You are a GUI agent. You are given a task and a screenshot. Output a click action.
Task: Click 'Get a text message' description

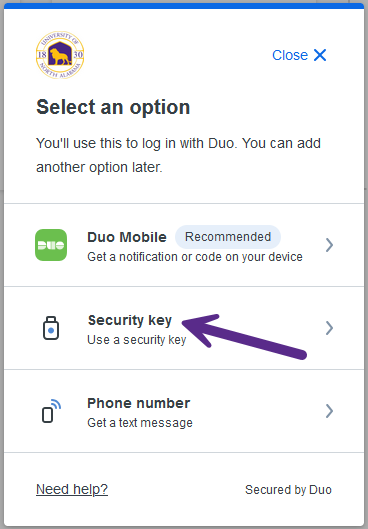(x=140, y=423)
